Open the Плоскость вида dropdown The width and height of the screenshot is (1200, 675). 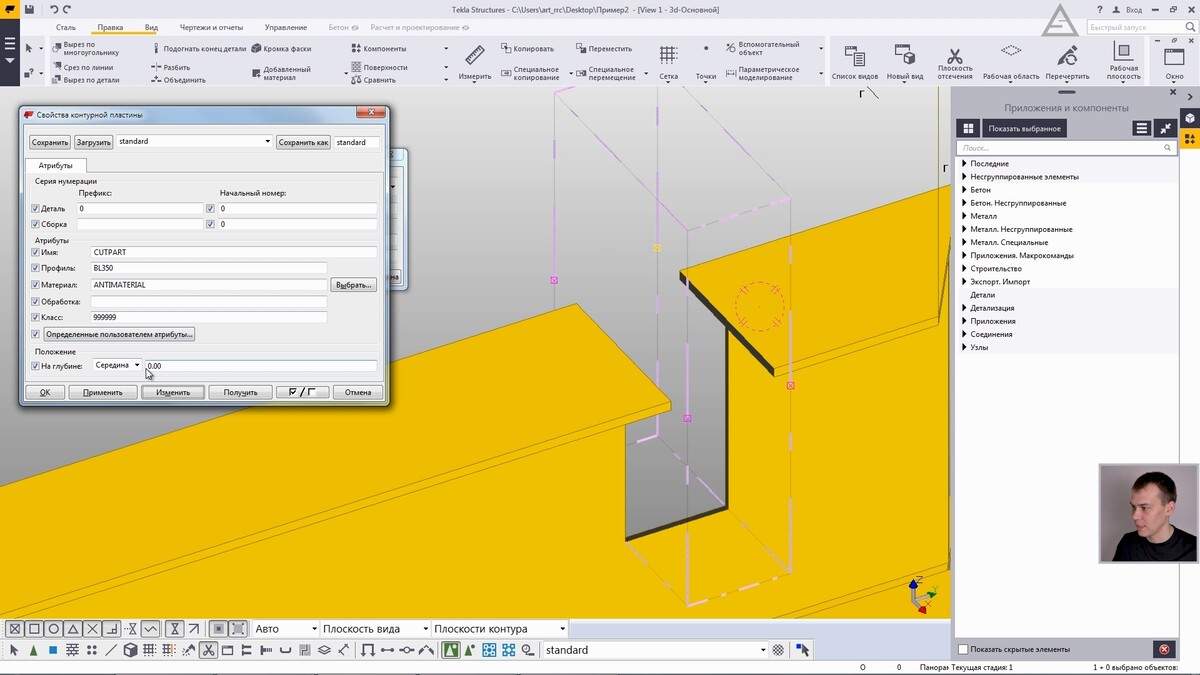tap(373, 629)
